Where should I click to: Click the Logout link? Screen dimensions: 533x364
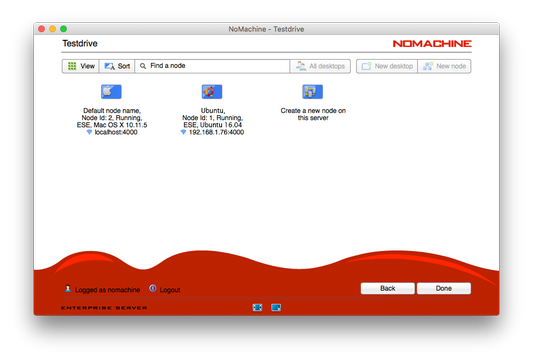pos(170,290)
